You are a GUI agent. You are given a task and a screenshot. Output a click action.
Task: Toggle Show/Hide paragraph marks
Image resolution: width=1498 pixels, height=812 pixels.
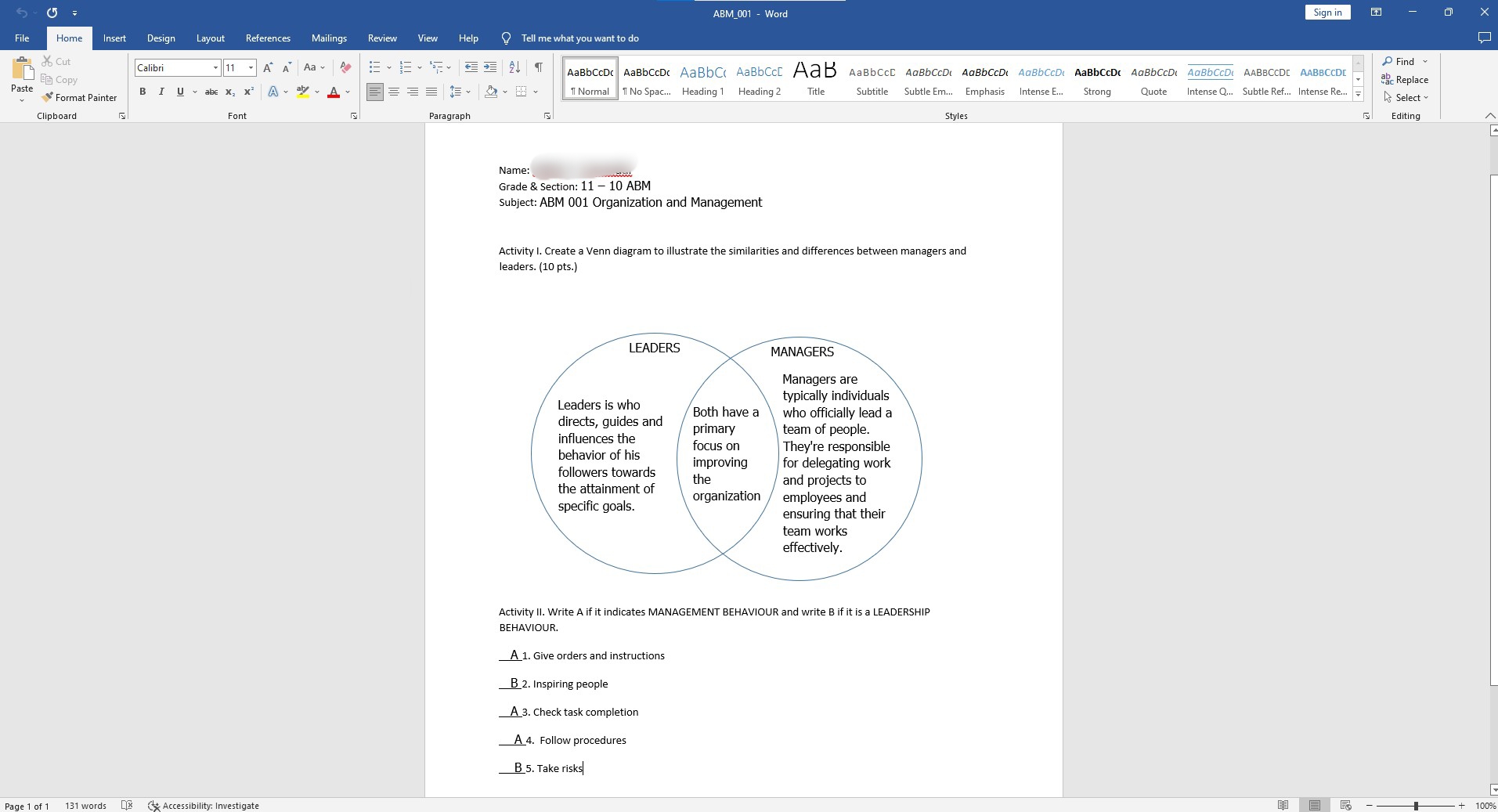pyautogui.click(x=538, y=67)
